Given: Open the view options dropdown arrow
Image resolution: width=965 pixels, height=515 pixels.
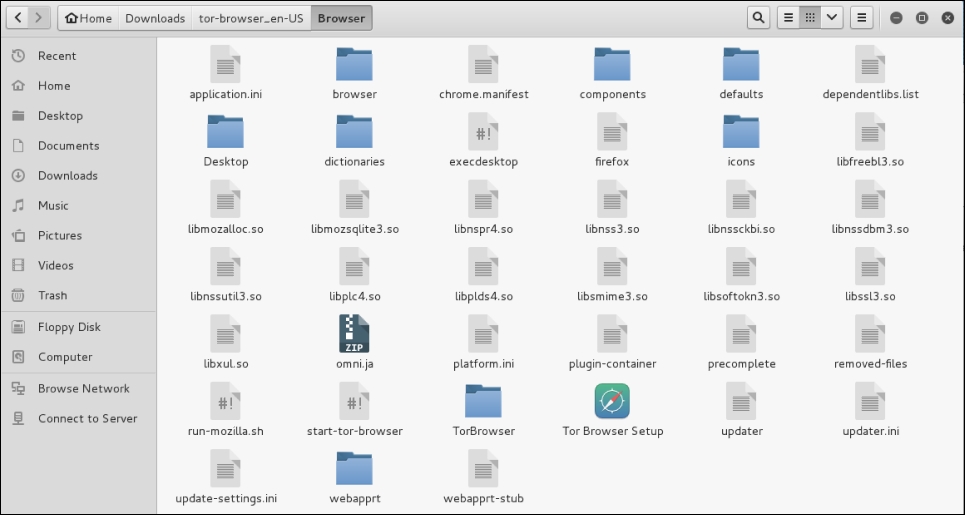Looking at the screenshot, I should (x=831, y=18).
